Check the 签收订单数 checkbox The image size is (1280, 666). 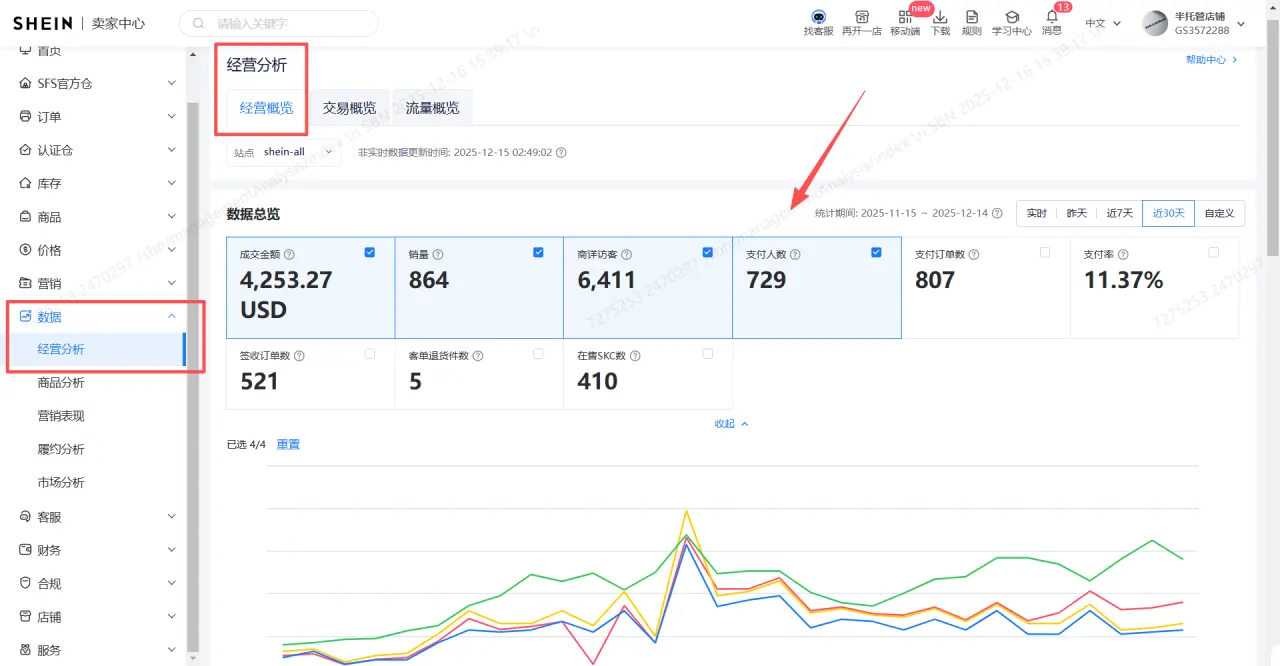370,354
